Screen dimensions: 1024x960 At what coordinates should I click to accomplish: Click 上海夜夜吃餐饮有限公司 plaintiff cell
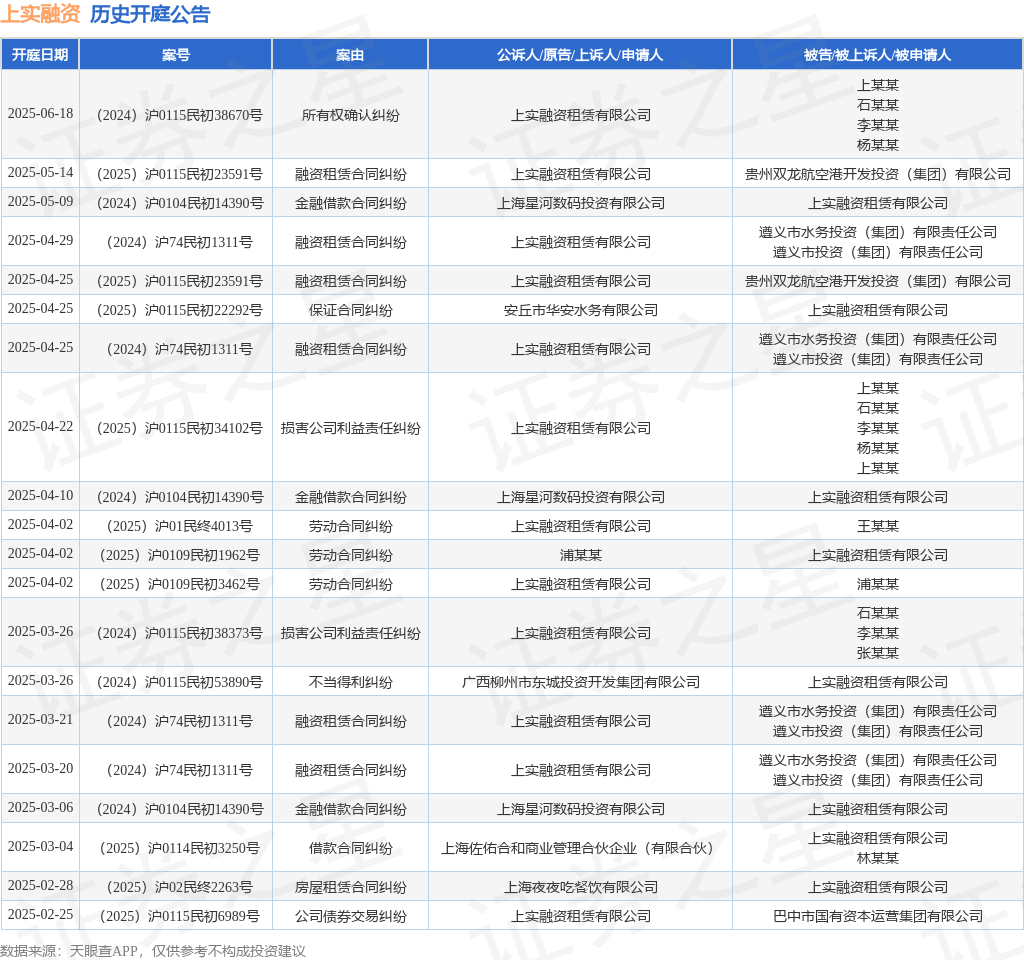581,888
